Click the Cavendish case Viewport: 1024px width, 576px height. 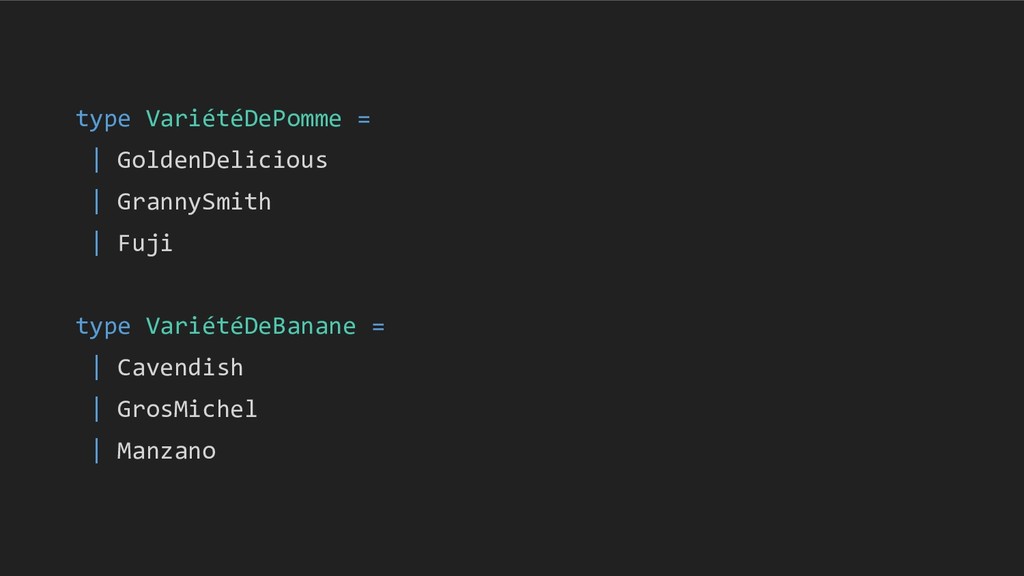[180, 368]
